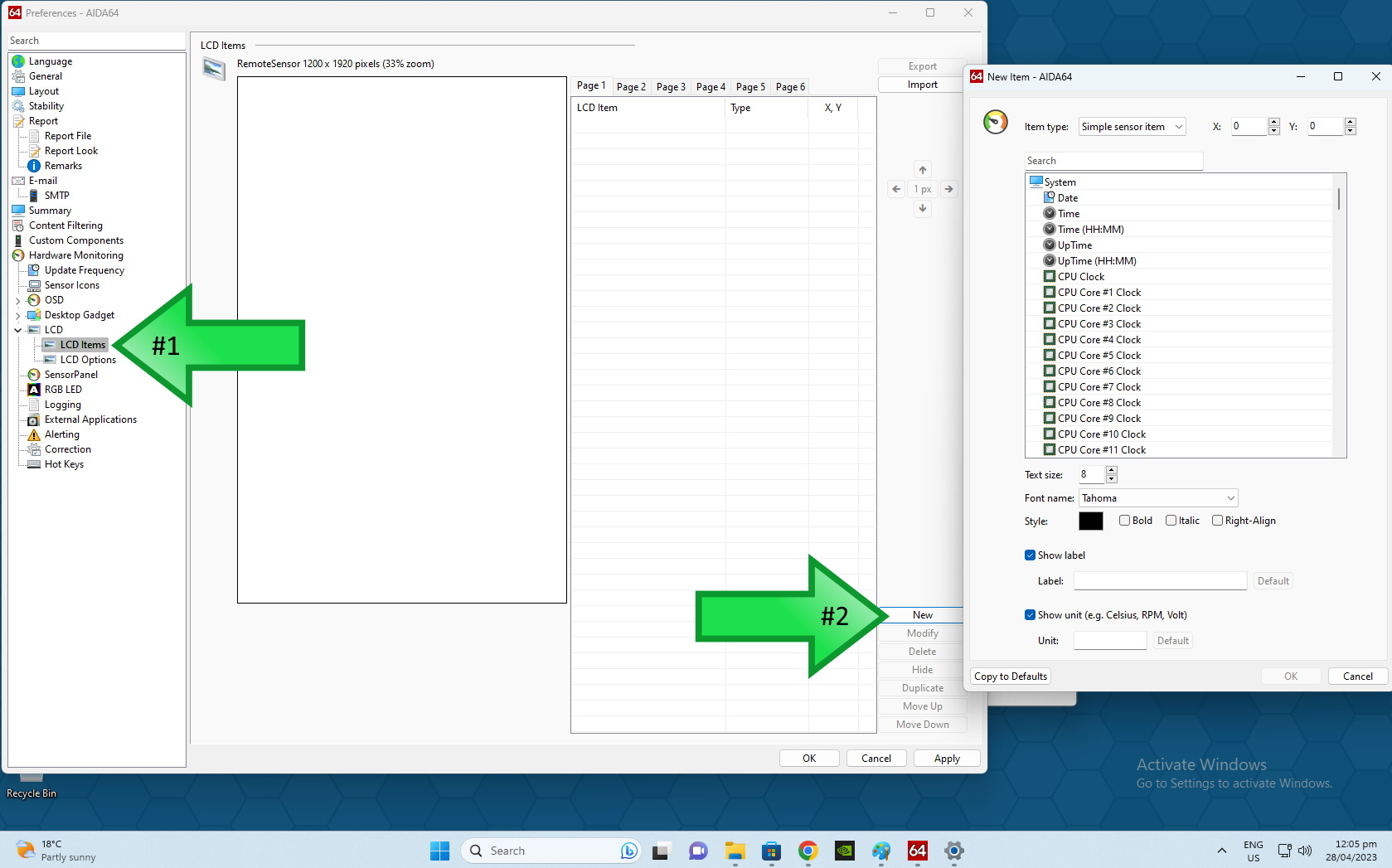The width and height of the screenshot is (1392, 868).
Task: Decrease the Text size stepper
Action: coord(1112,478)
